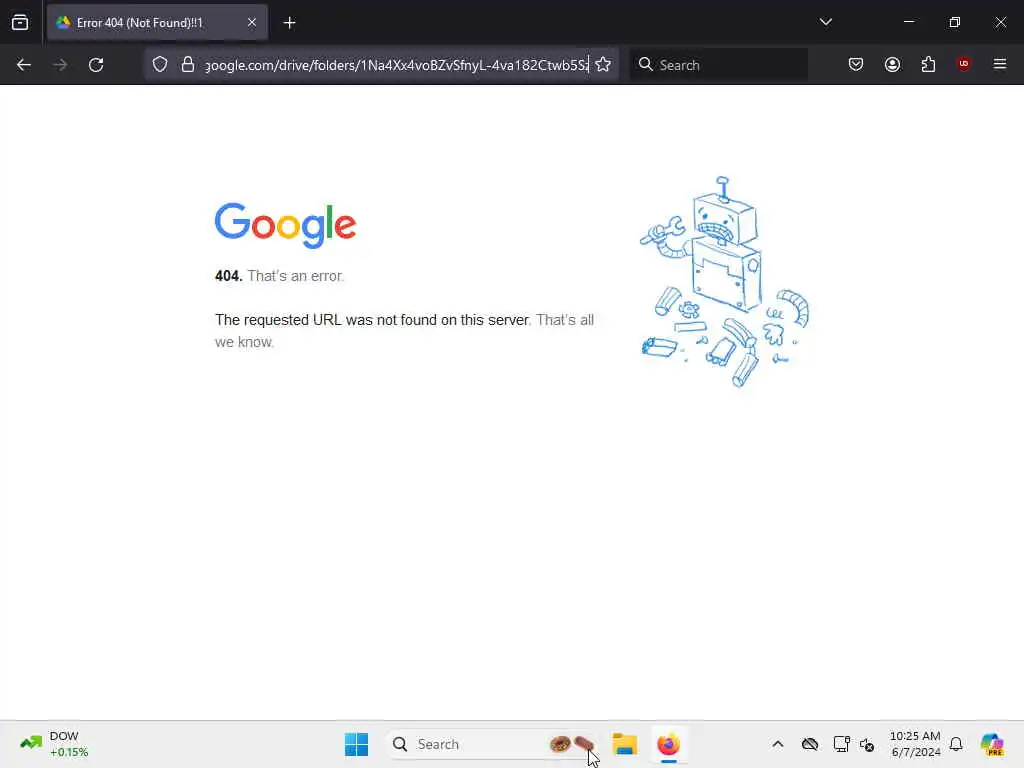The height and width of the screenshot is (768, 1024).
Task: Open the Firefox account icon
Action: click(892, 64)
